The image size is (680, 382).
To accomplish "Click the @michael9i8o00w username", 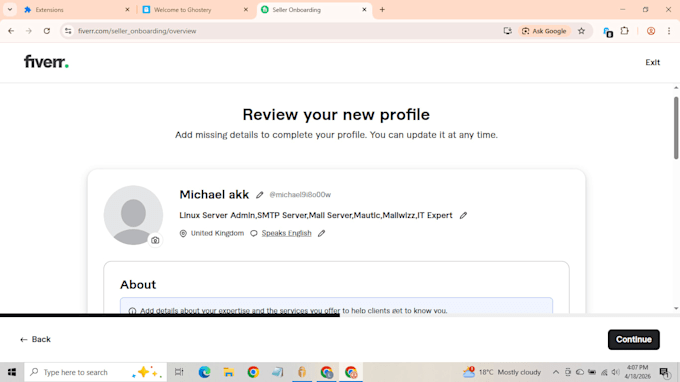I will coord(300,195).
